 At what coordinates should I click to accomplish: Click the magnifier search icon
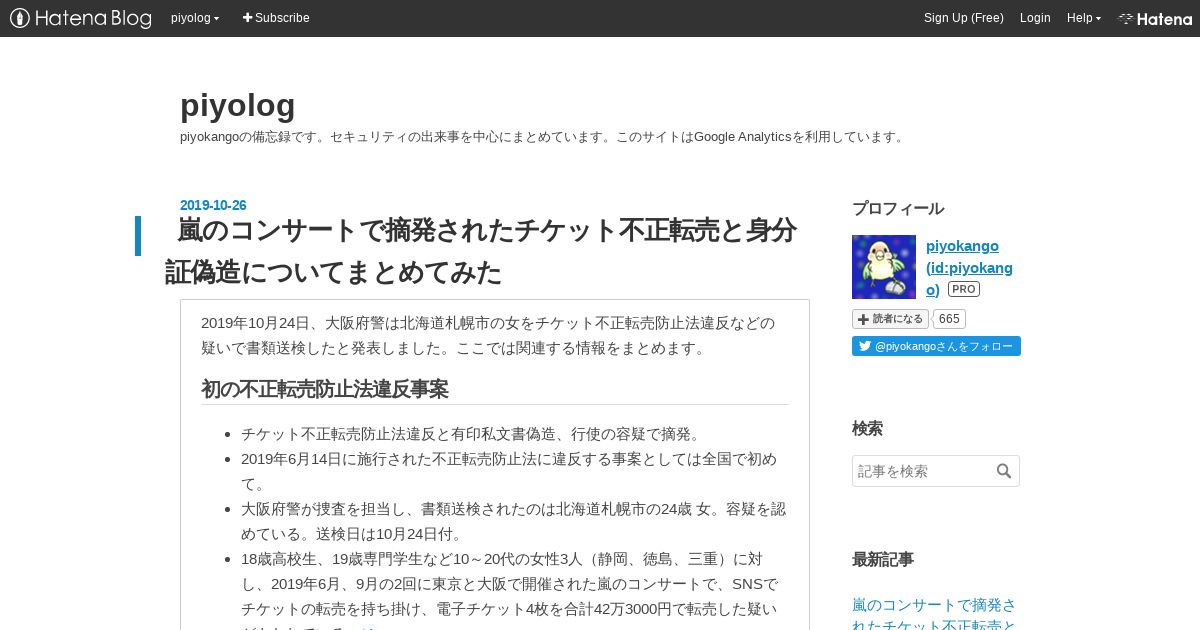click(1004, 471)
